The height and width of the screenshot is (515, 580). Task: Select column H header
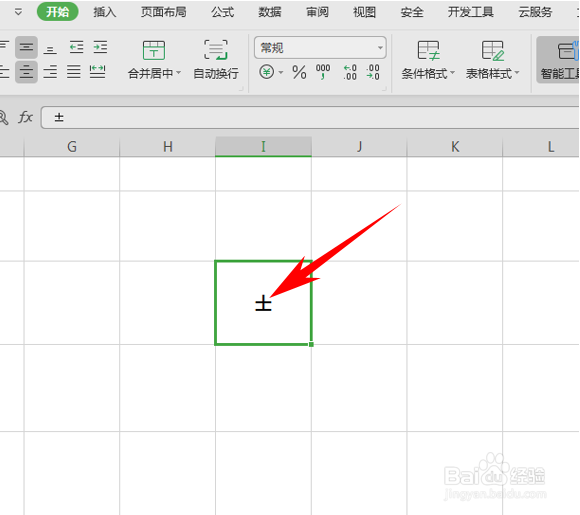coord(168,147)
